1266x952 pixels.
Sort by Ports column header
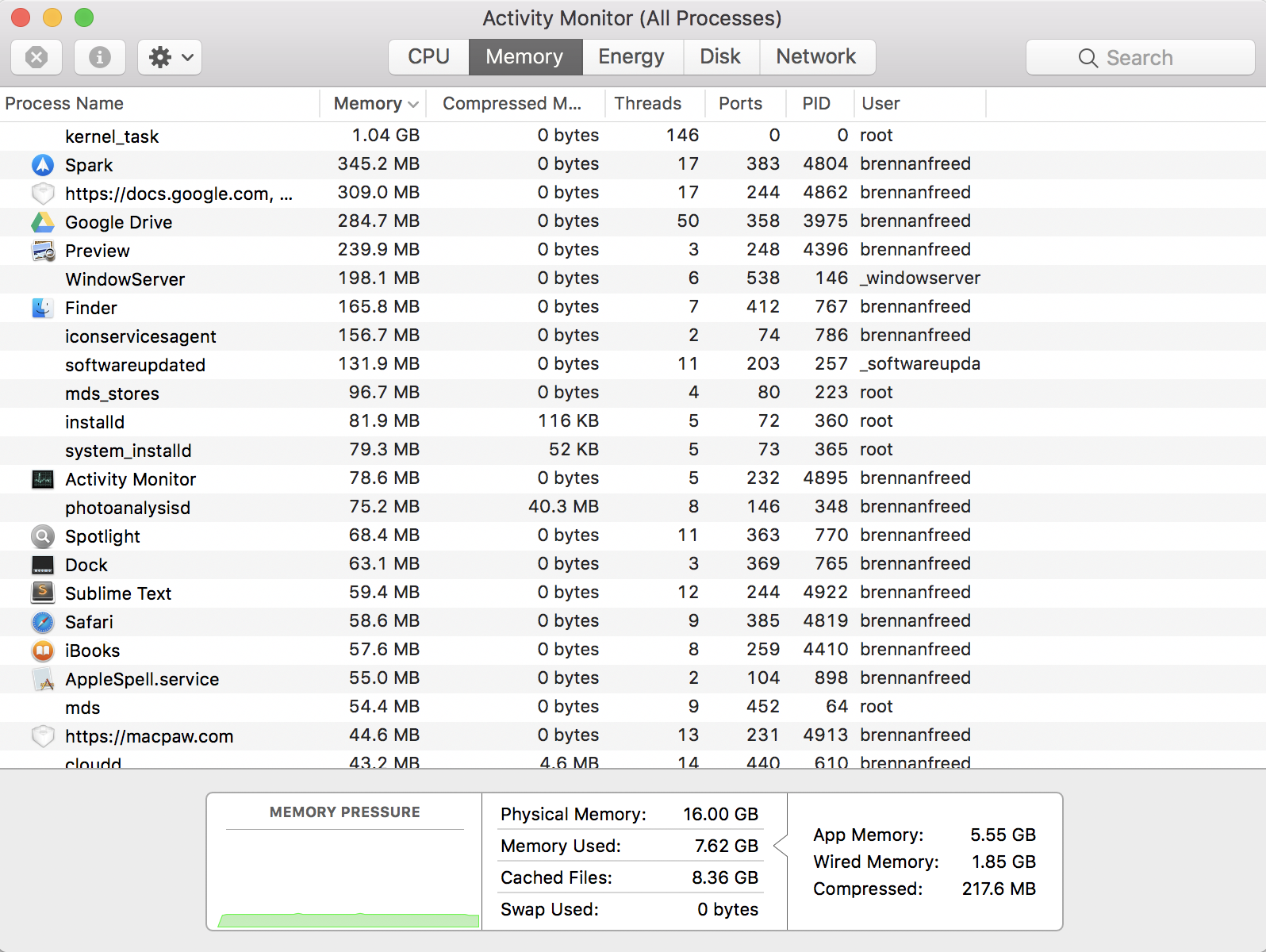pos(746,103)
